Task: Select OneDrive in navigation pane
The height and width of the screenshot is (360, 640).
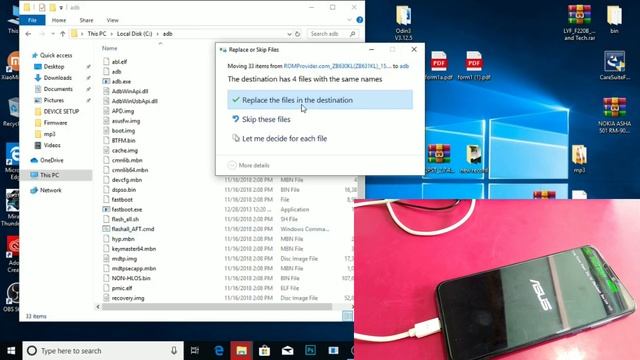Action: point(51,160)
